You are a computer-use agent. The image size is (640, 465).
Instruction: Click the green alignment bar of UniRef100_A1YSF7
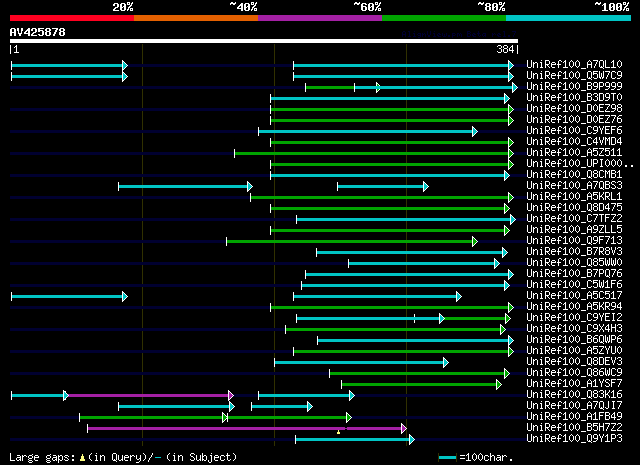[x=422, y=384]
